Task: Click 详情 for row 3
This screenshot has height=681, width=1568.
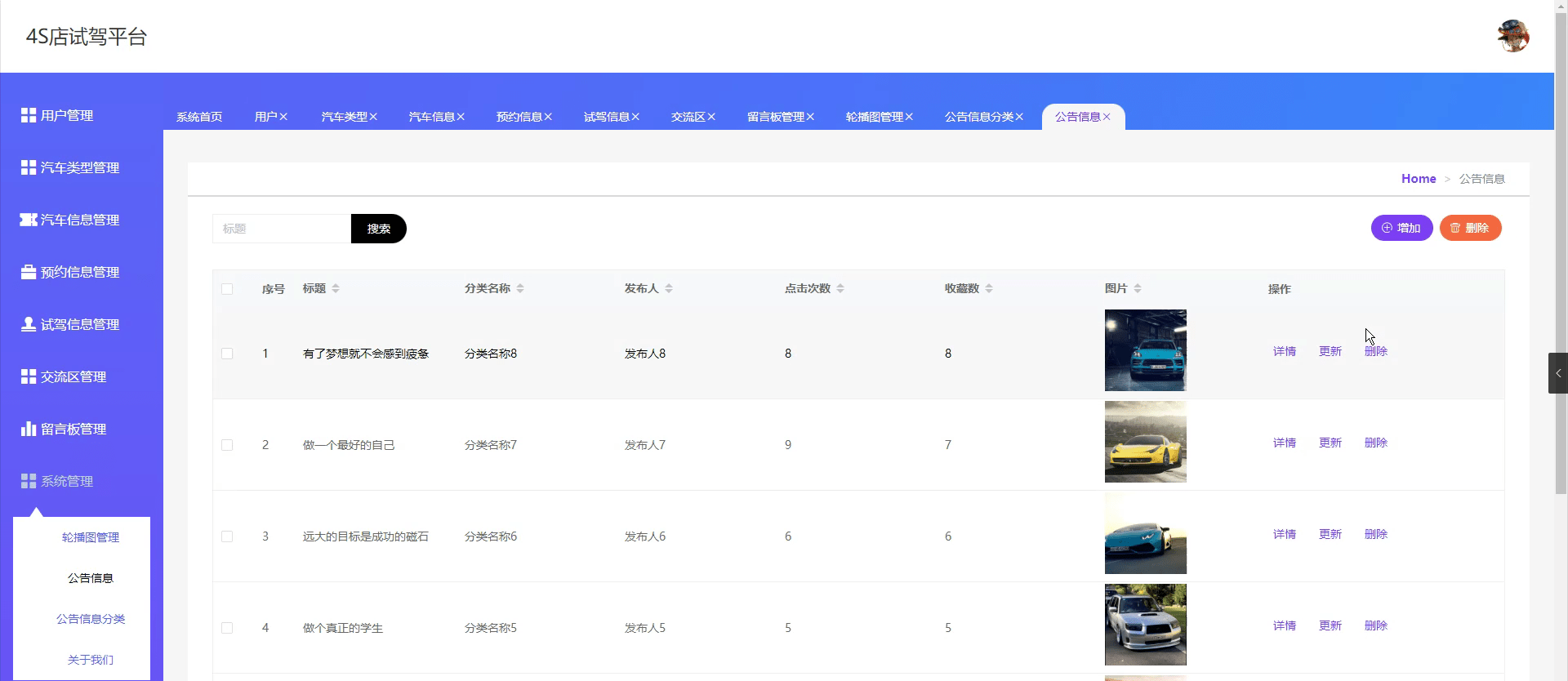Action: (x=1285, y=534)
